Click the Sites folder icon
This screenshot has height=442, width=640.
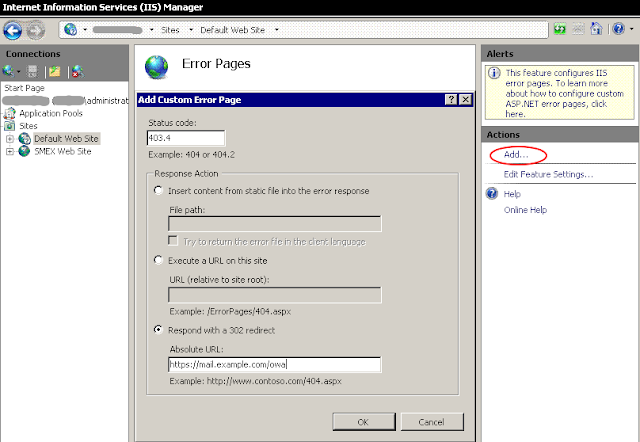click(10, 126)
